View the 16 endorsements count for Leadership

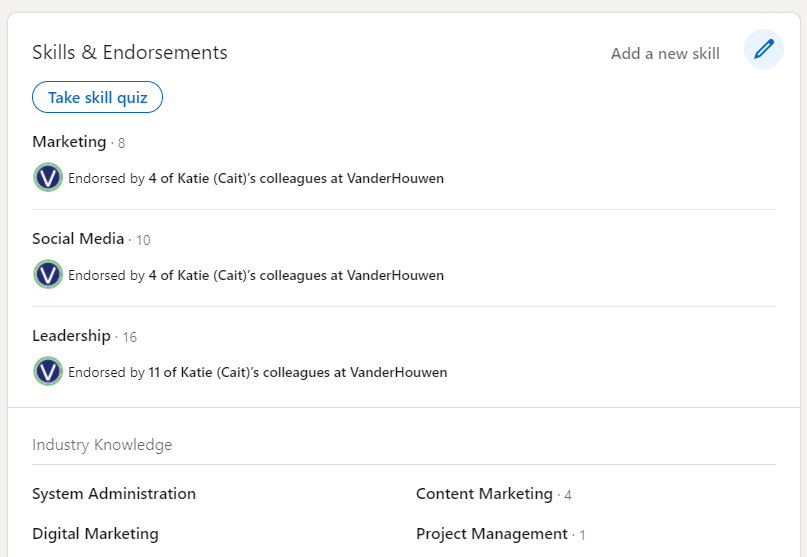[129, 337]
